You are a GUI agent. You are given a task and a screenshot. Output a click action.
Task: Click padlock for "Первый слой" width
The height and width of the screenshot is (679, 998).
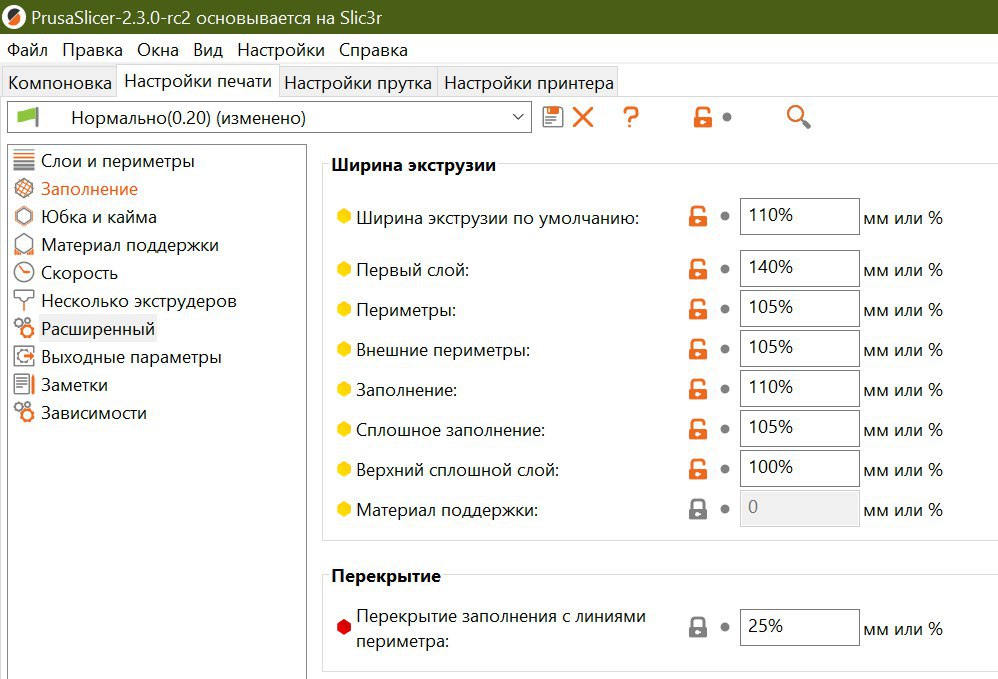coord(698,269)
